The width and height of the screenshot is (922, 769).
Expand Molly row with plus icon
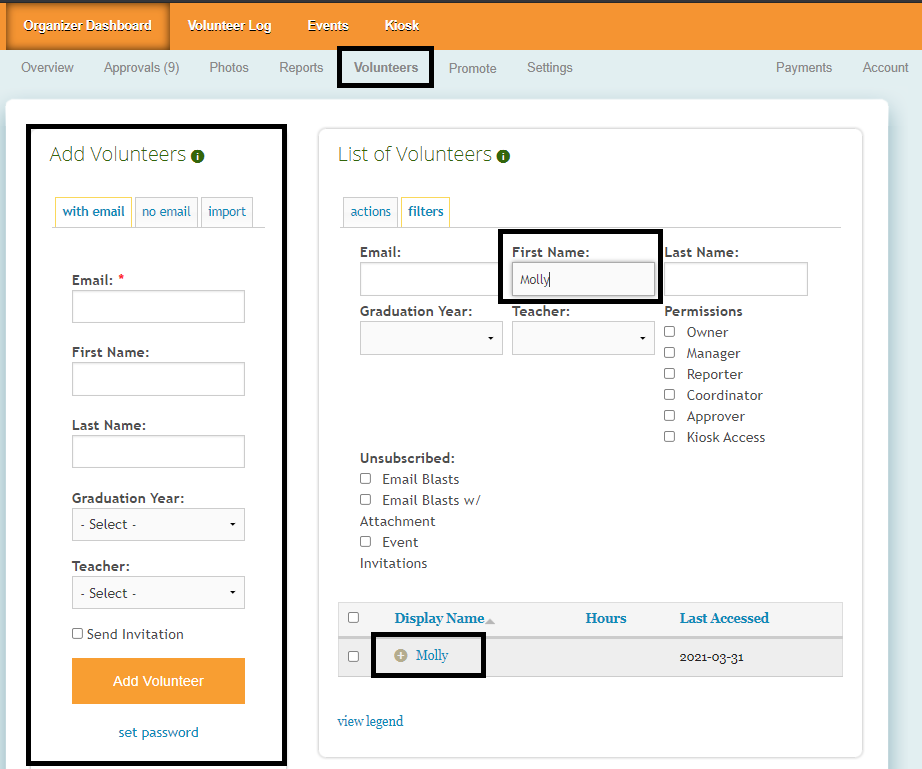tap(400, 656)
